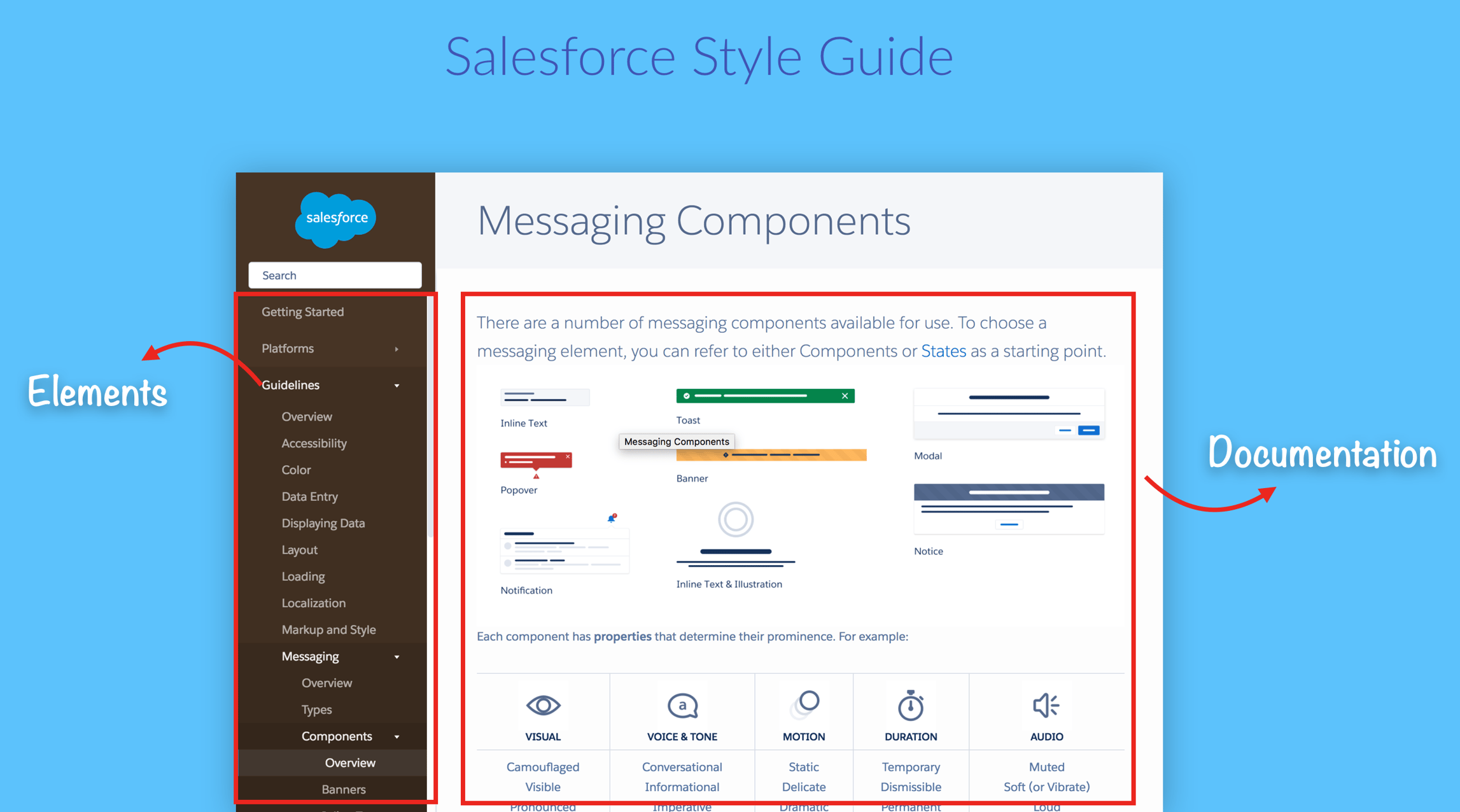Image resolution: width=1460 pixels, height=812 pixels.
Task: Open the Popover component illustration
Action: click(536, 465)
